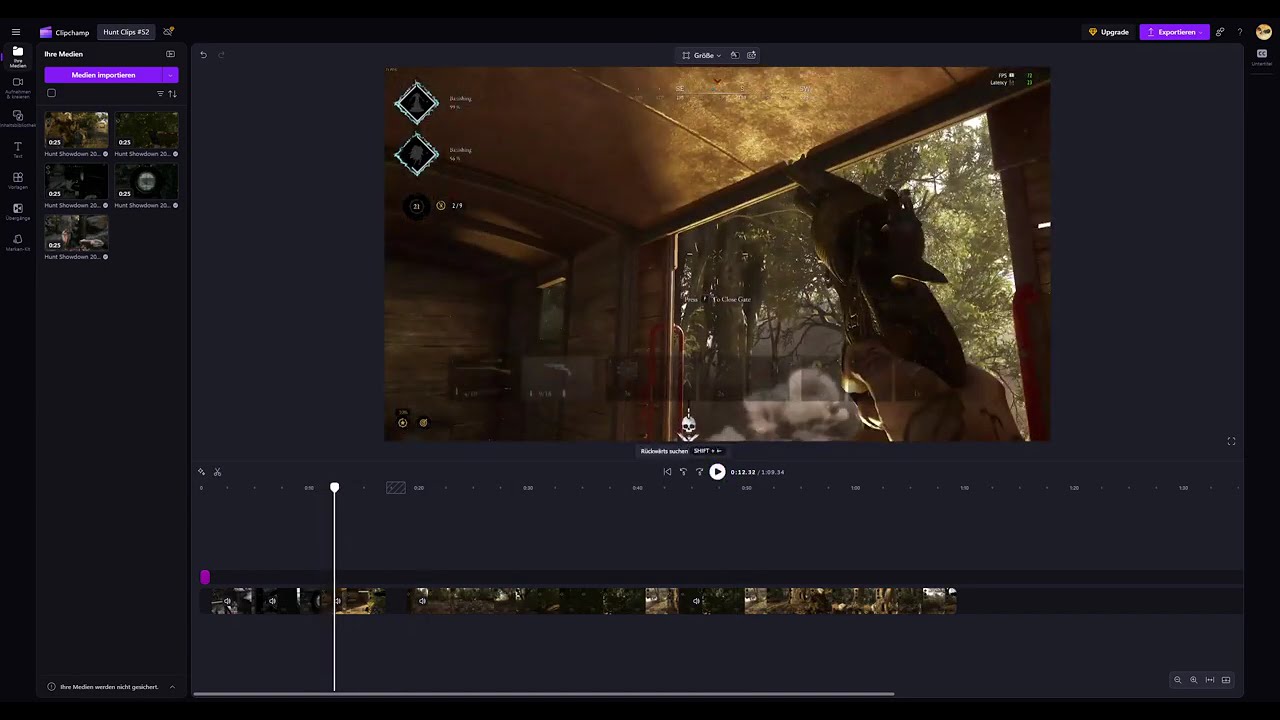
Task: Skip to the start of the video
Action: pyautogui.click(x=667, y=472)
